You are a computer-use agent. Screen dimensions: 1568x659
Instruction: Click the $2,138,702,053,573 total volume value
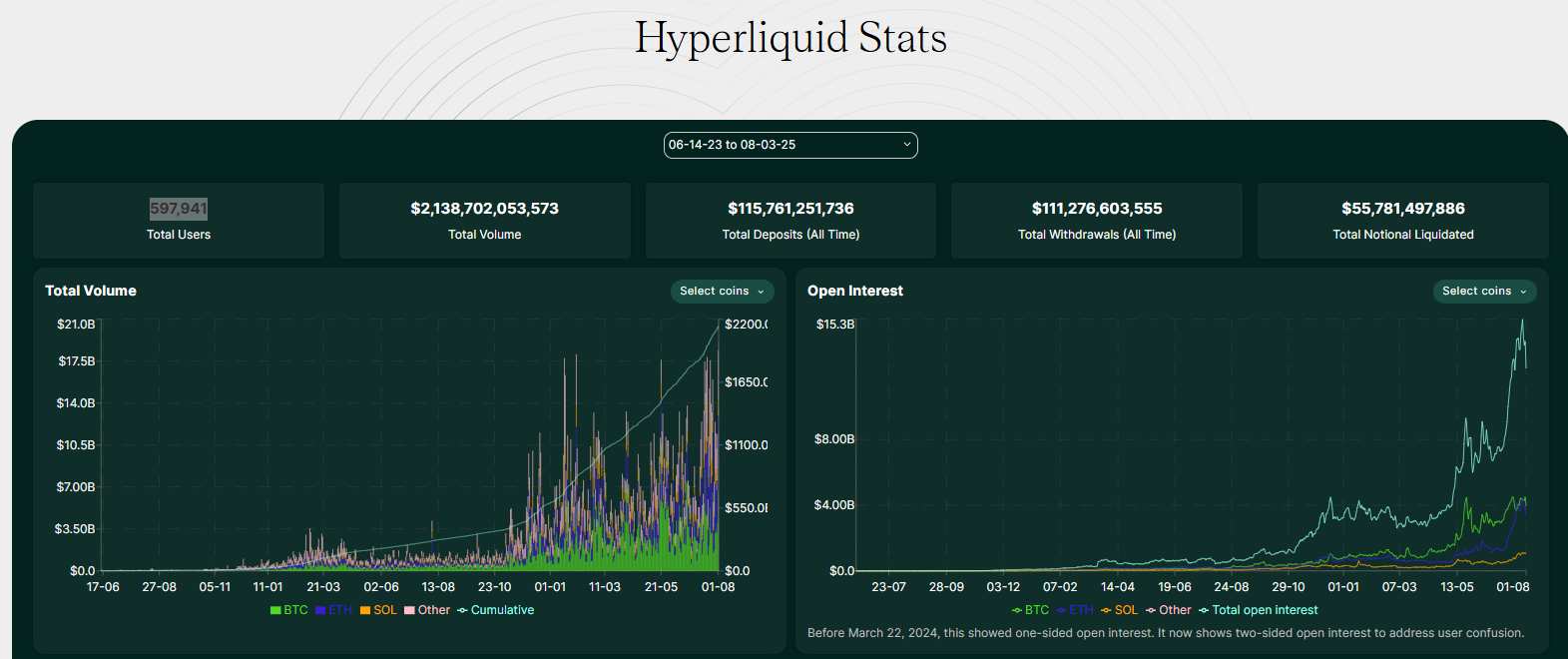(484, 209)
